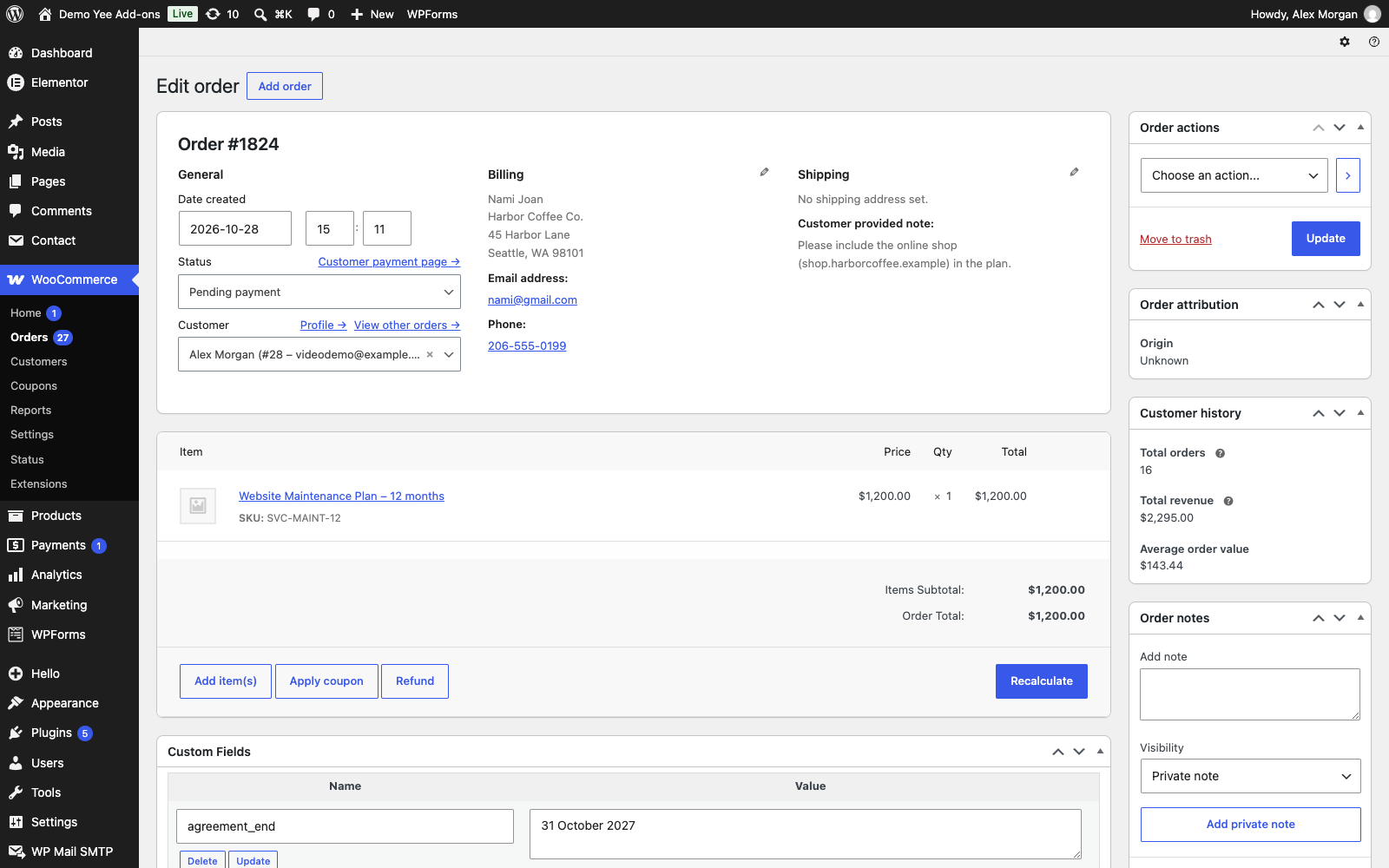The image size is (1389, 868).
Task: Open screen options gear icon
Action: pyautogui.click(x=1345, y=42)
